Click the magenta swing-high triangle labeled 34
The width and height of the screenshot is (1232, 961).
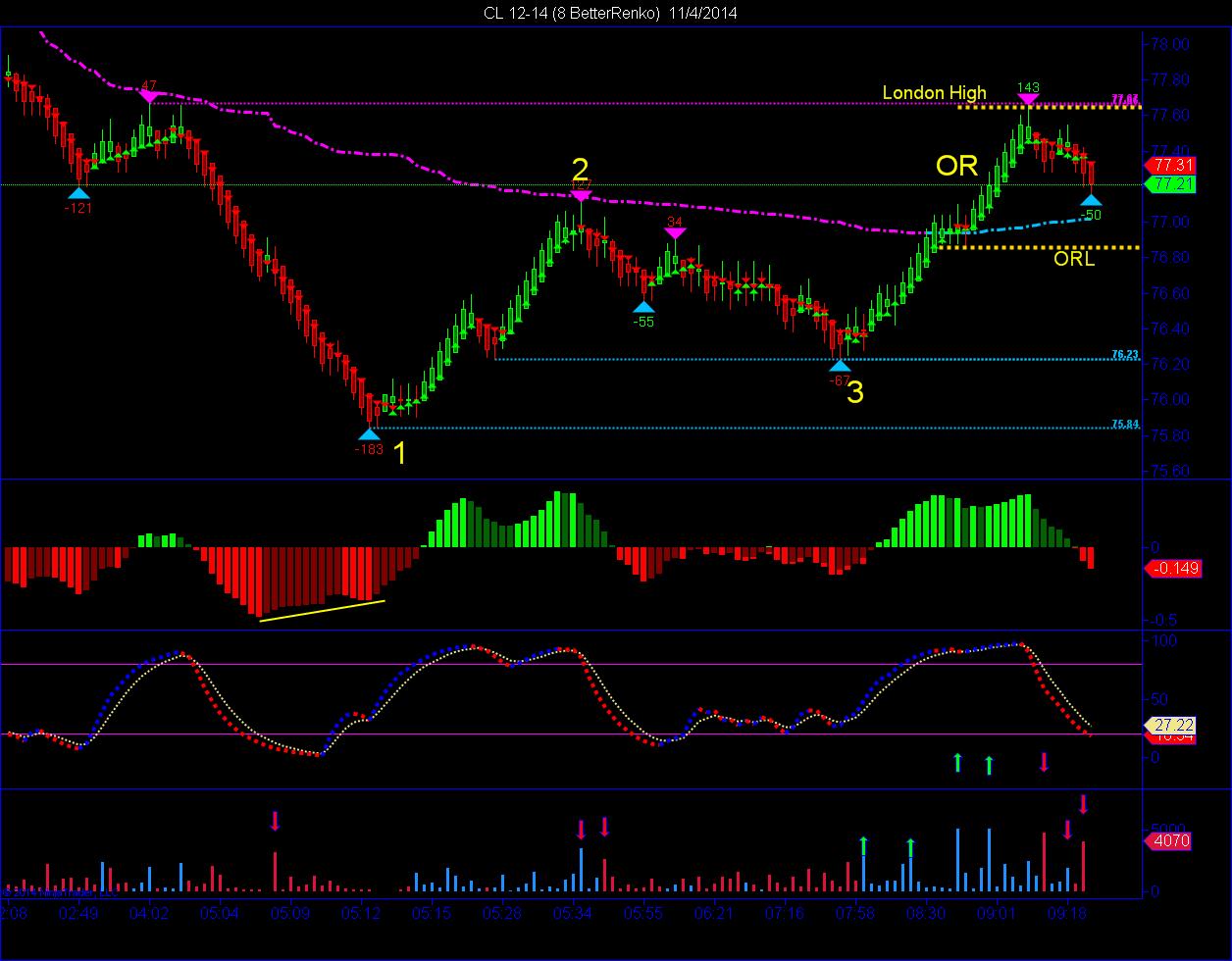674,232
